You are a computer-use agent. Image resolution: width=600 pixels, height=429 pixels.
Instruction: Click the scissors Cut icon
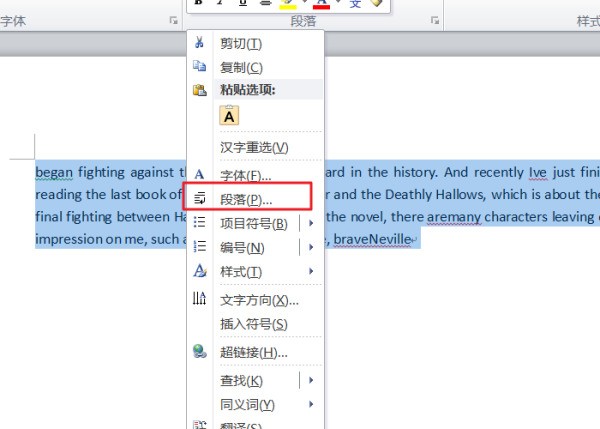pyautogui.click(x=199, y=43)
